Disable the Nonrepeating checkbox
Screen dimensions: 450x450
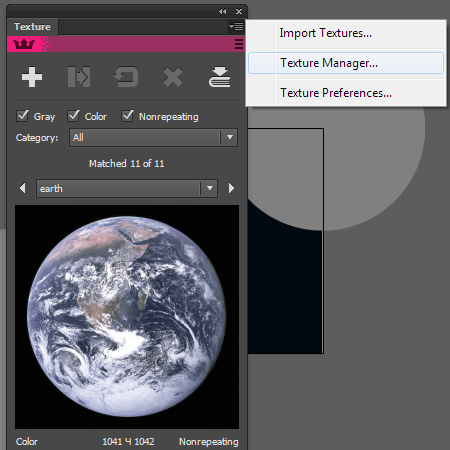click(128, 116)
